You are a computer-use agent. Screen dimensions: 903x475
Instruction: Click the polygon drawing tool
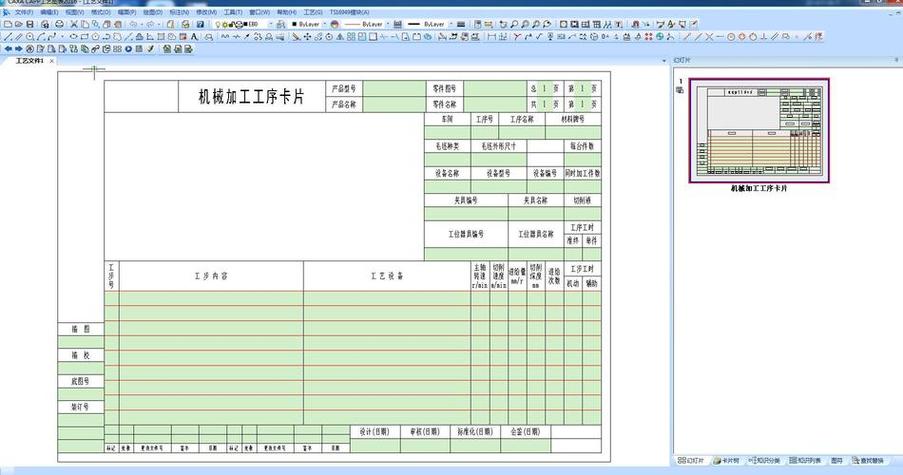click(96, 36)
